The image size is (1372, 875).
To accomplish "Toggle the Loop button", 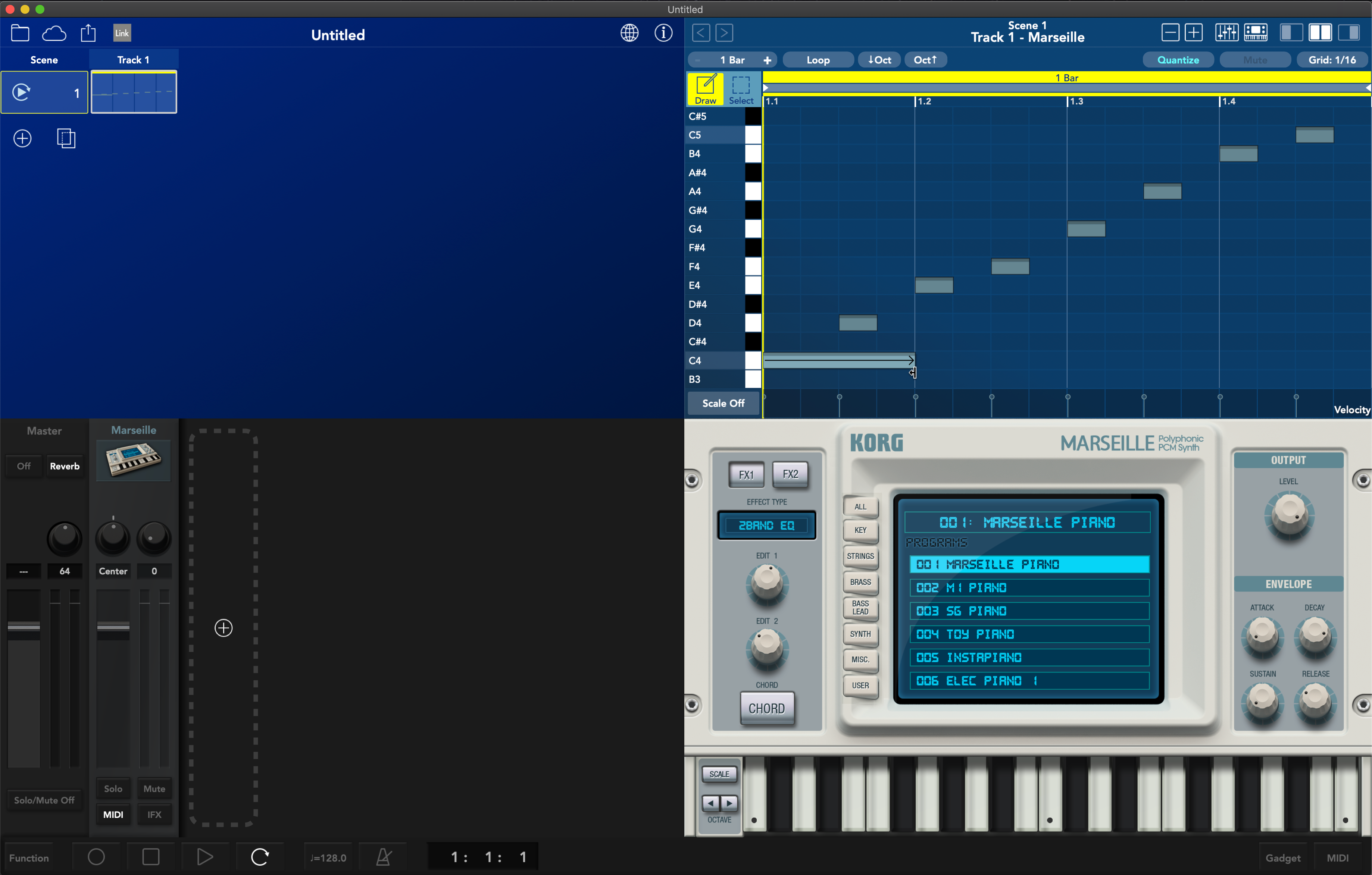I will 818,60.
